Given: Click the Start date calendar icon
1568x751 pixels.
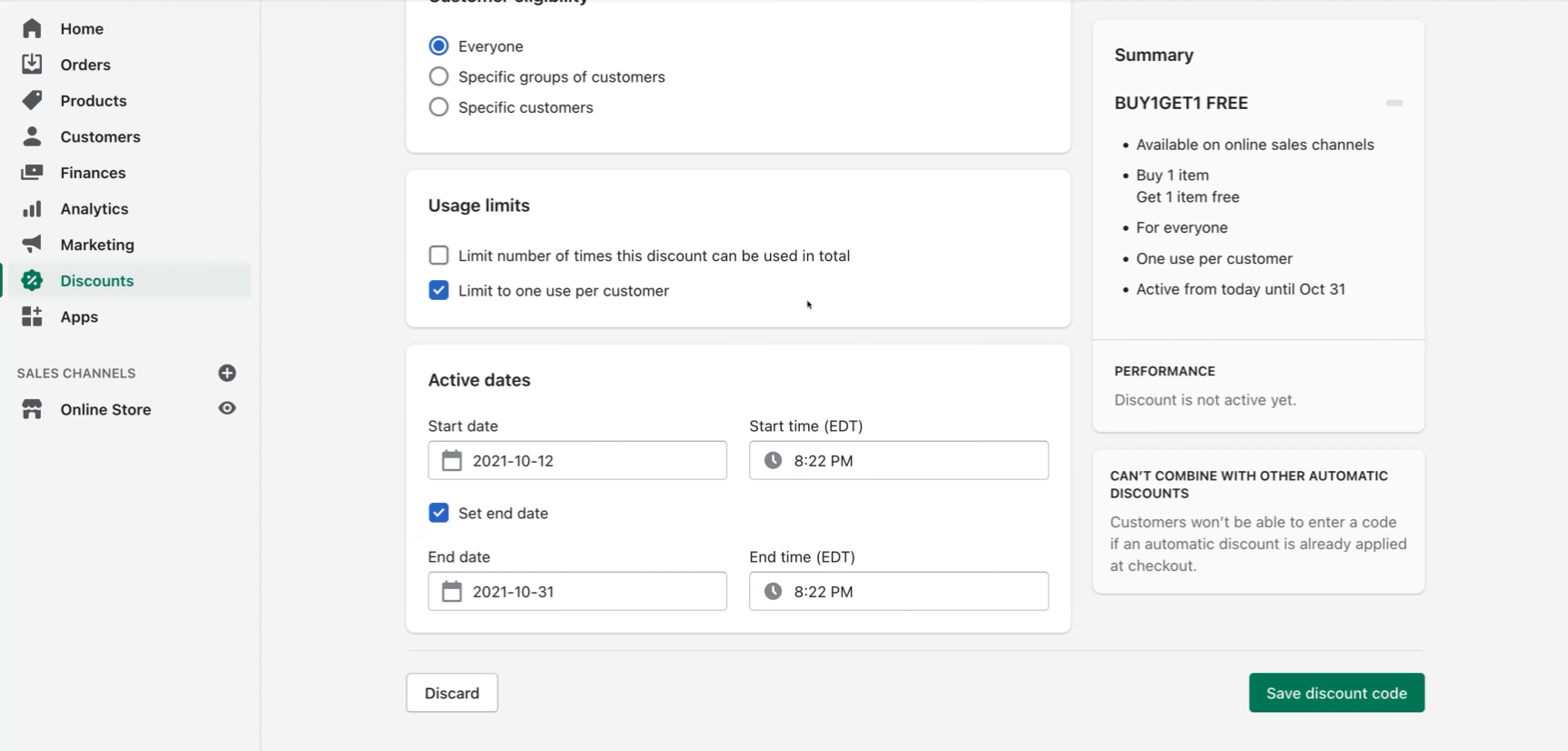Looking at the screenshot, I should point(452,460).
